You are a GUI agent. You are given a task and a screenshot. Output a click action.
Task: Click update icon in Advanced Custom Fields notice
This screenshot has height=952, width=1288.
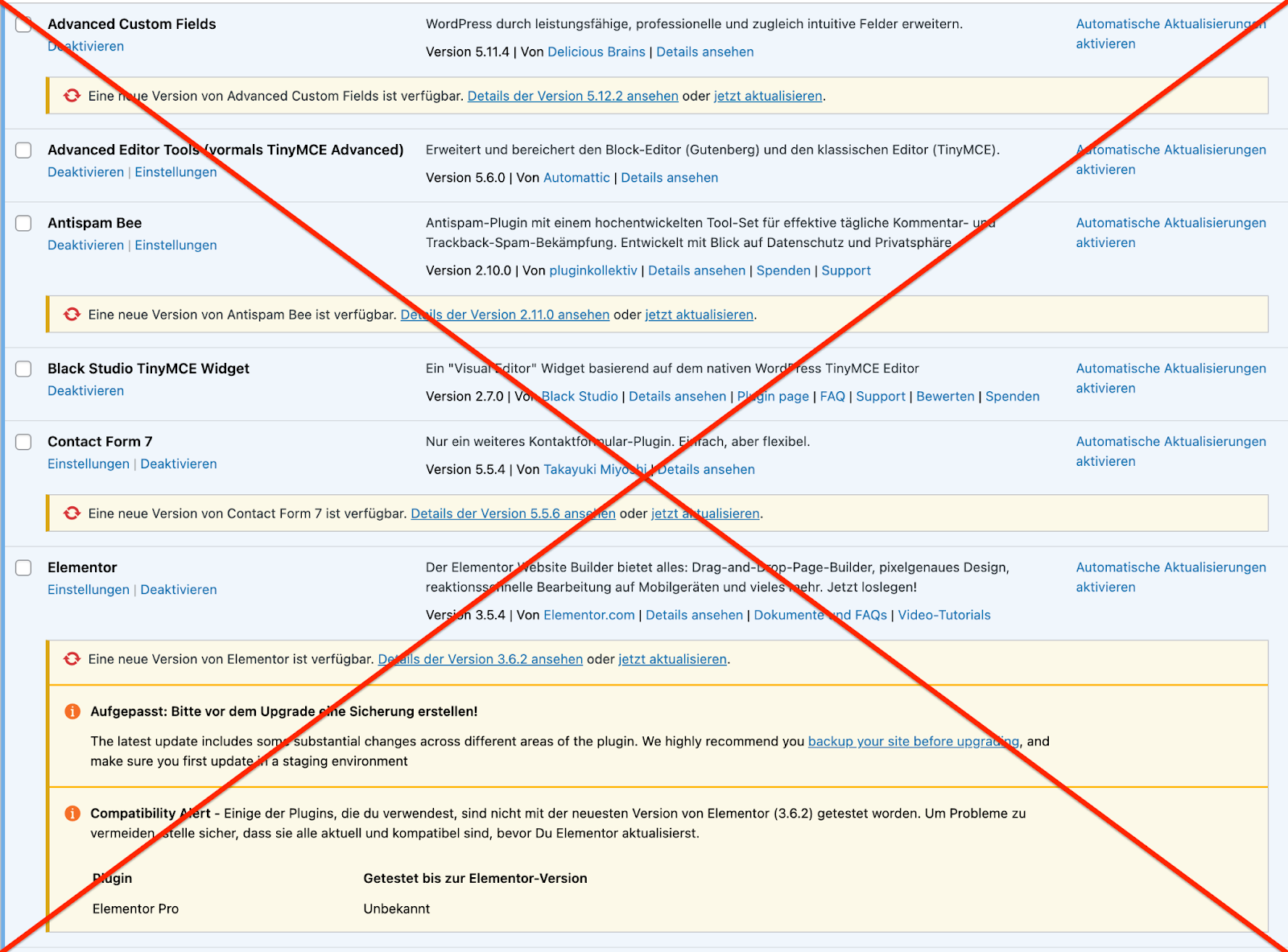click(72, 96)
